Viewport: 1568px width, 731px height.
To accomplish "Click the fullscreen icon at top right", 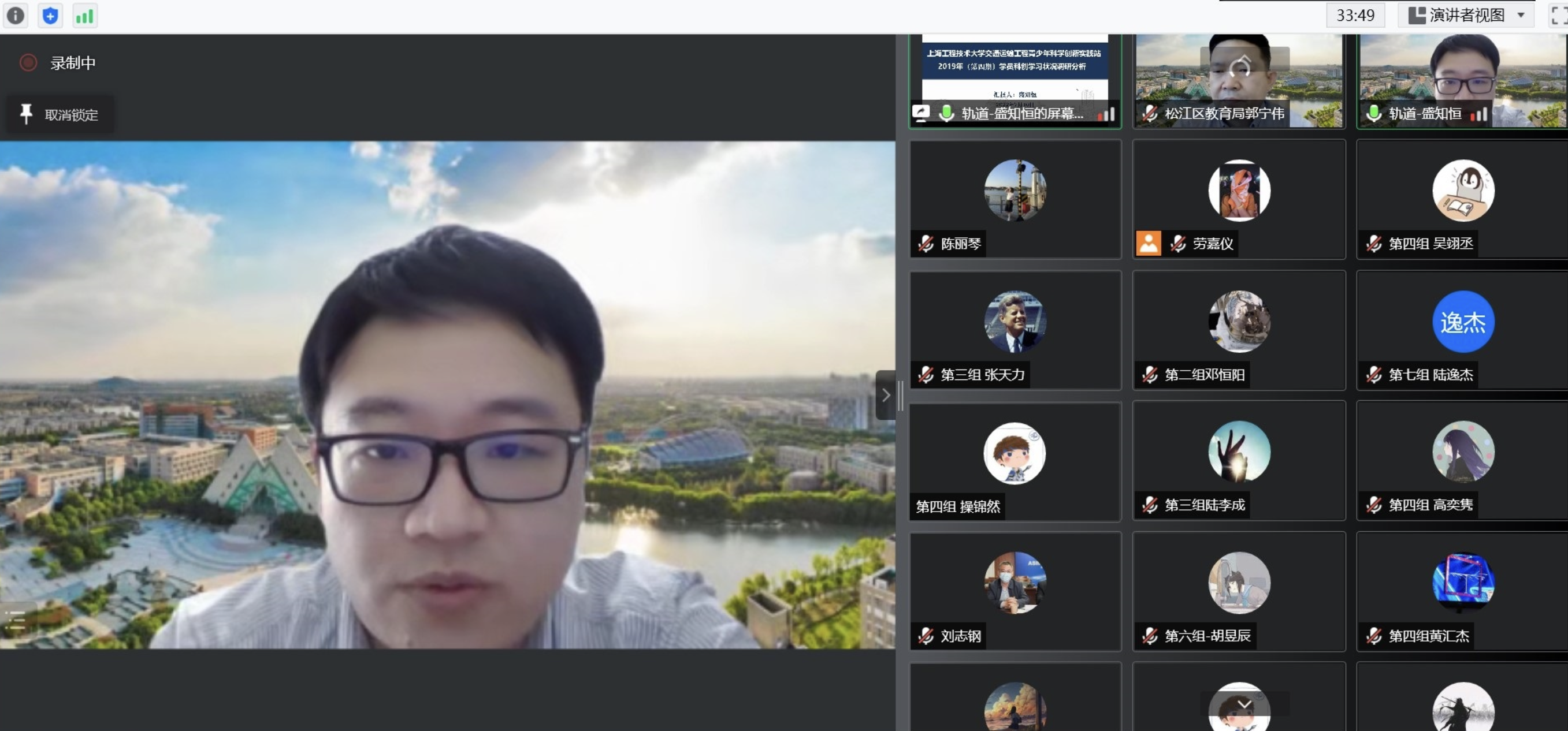I will click(1559, 15).
